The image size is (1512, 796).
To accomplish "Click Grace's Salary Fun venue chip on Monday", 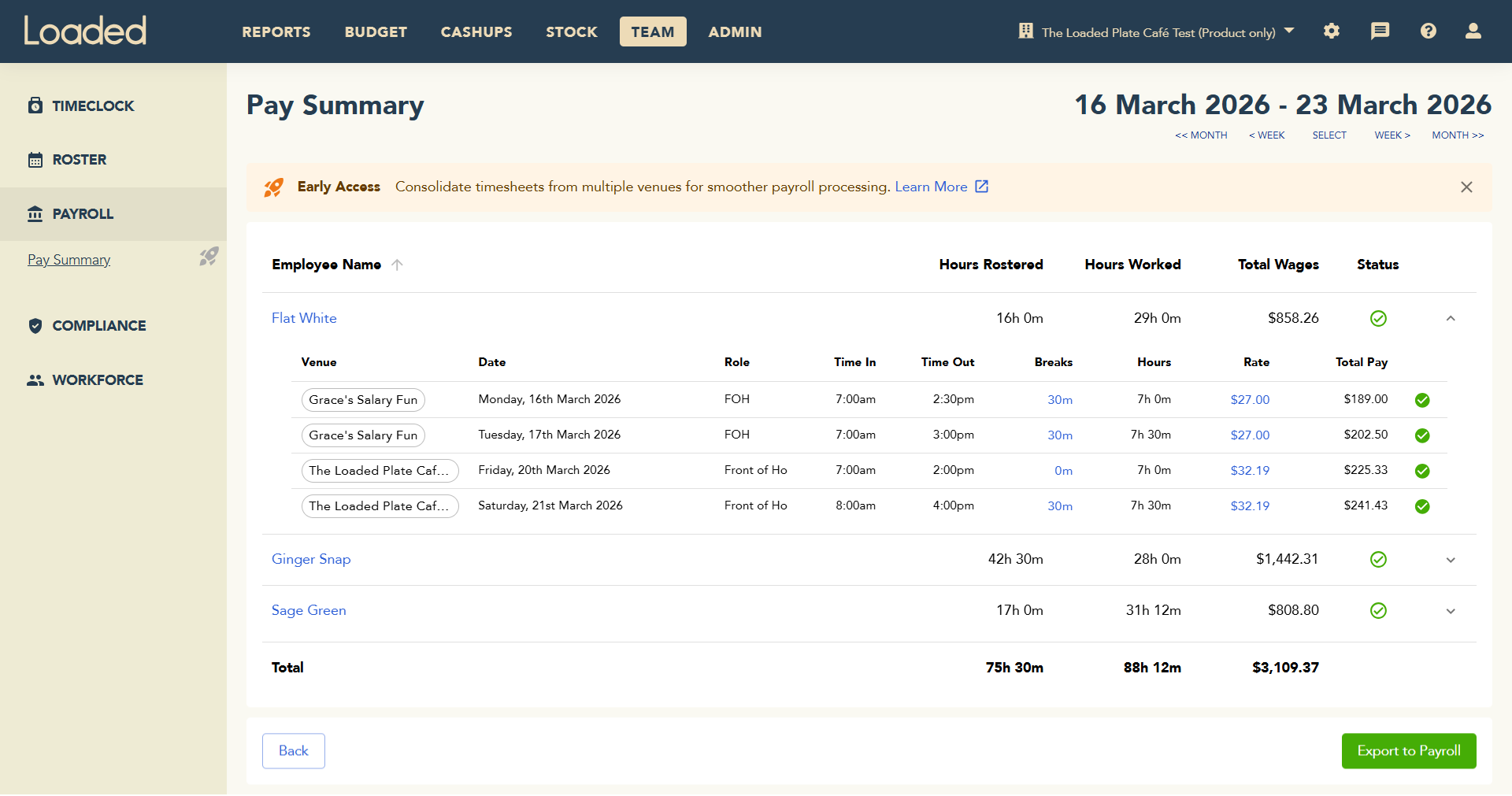I will [363, 400].
